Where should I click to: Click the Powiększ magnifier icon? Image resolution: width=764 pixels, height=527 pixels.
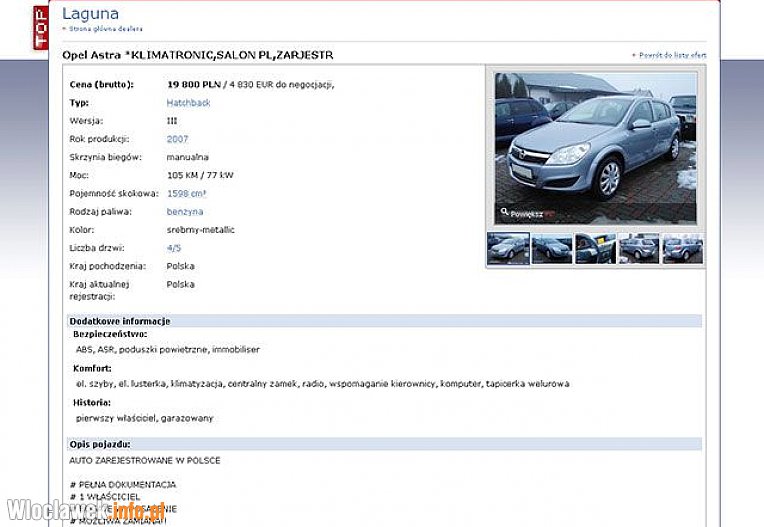(x=505, y=212)
